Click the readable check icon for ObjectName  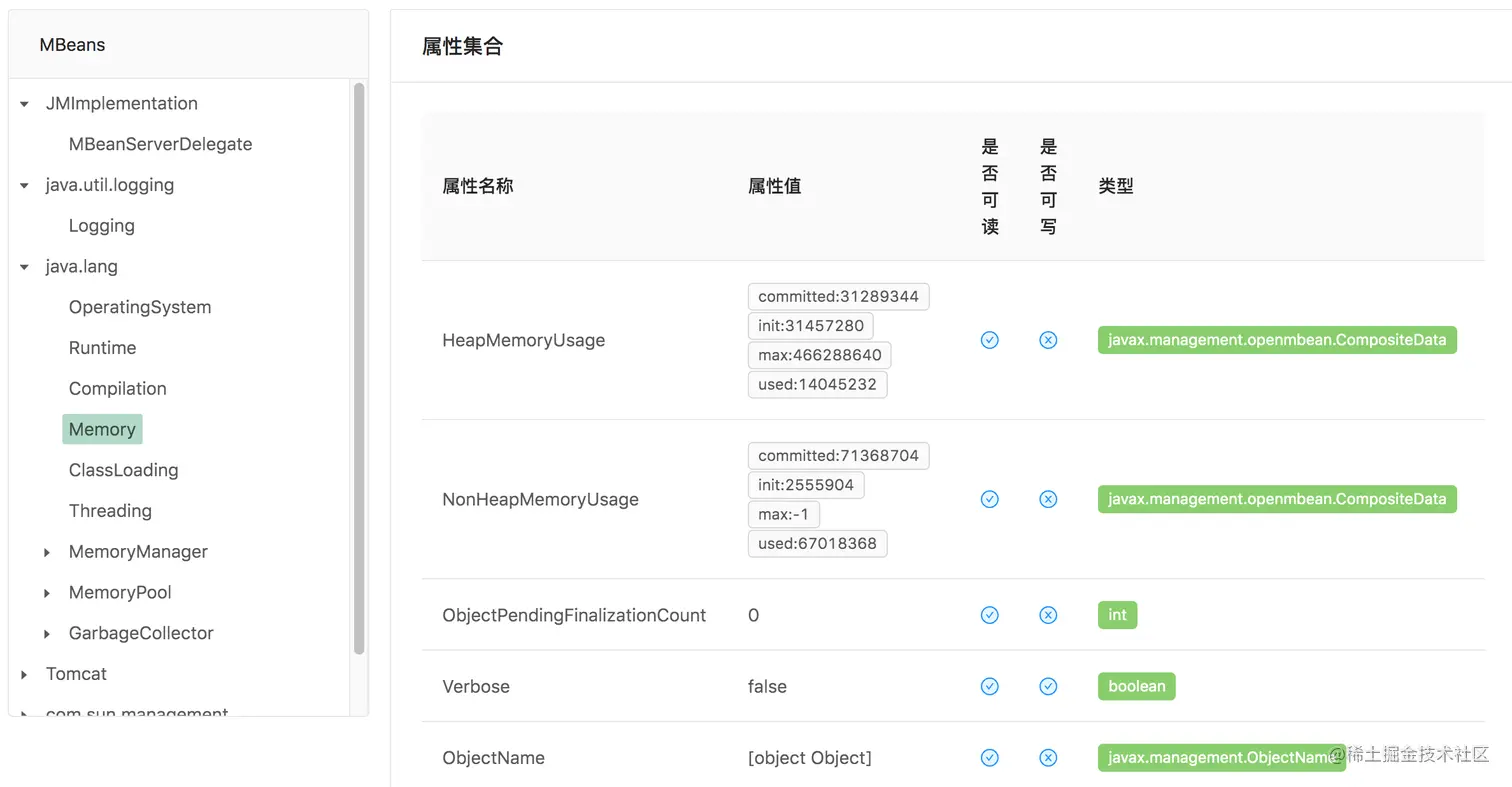[990, 758]
